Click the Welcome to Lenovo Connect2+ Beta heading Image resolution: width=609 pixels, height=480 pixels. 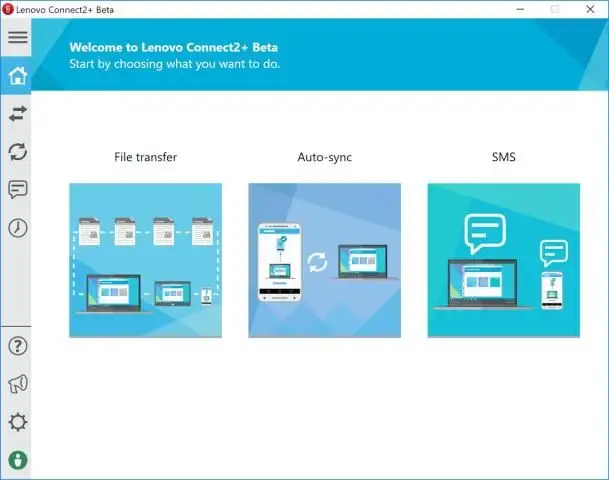174,47
